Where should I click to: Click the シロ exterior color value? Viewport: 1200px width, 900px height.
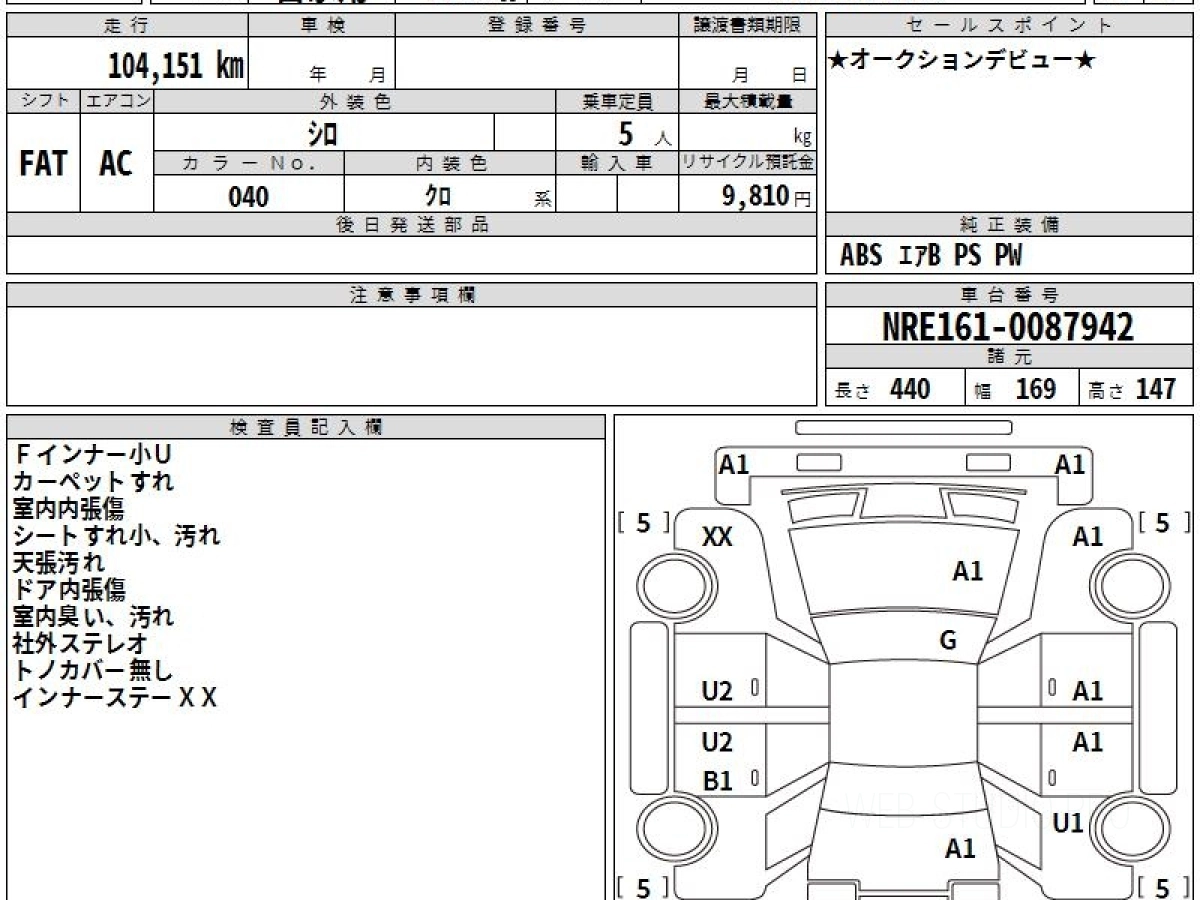323,132
